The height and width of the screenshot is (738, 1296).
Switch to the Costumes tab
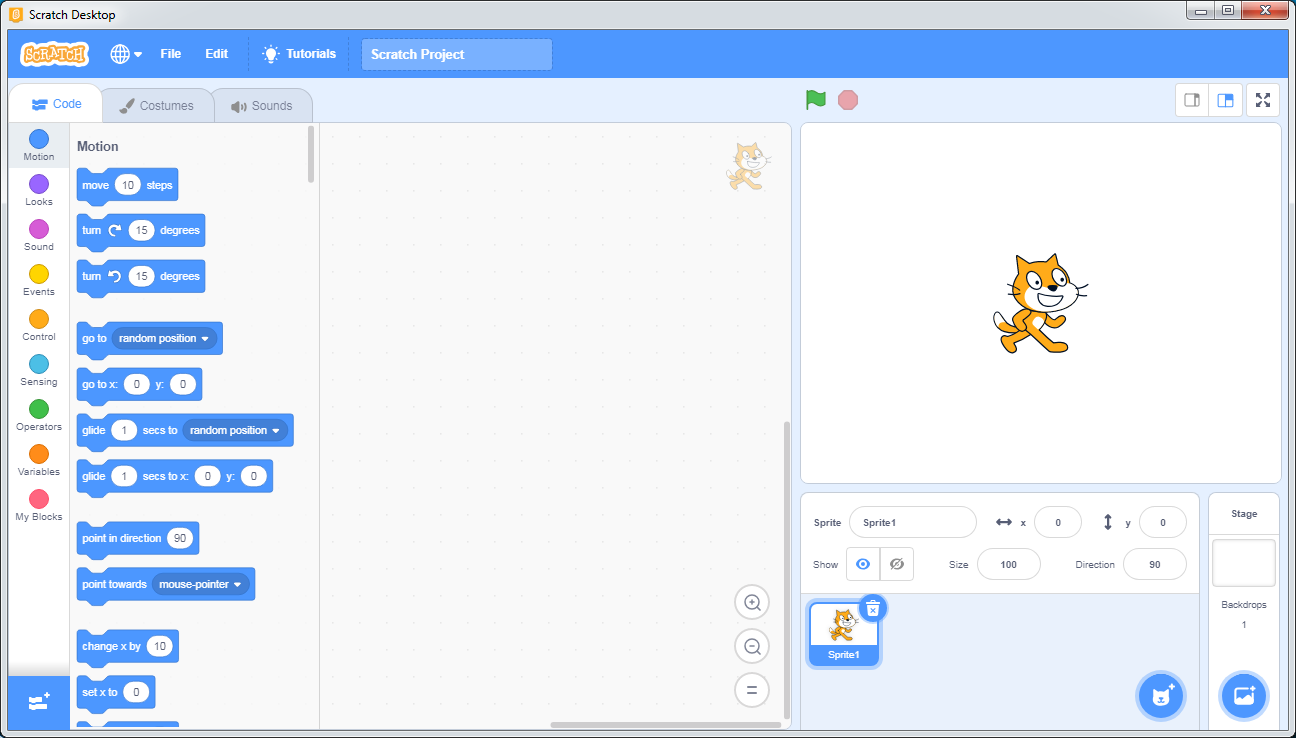pyautogui.click(x=156, y=105)
